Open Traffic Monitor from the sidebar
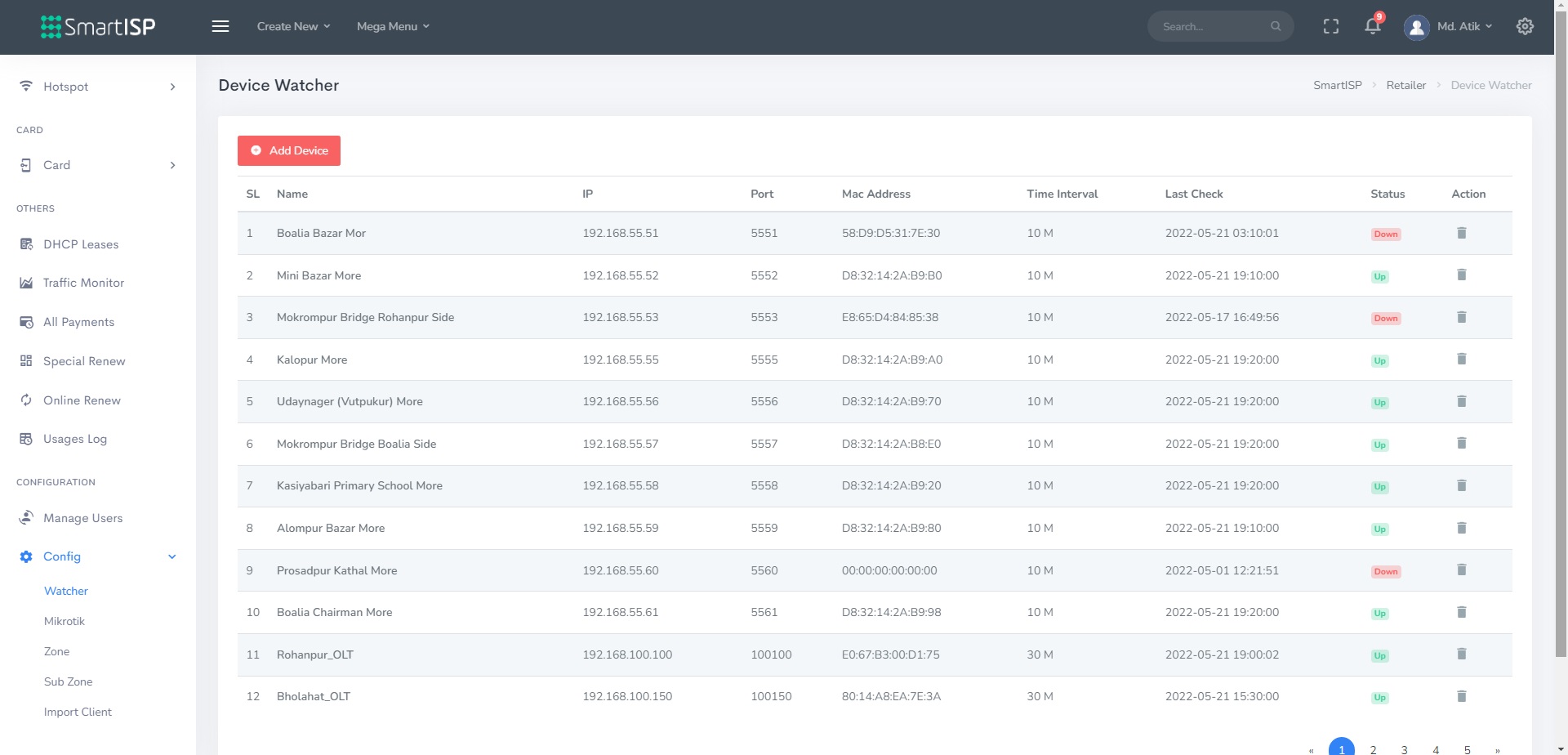This screenshot has width=1568, height=755. [83, 283]
